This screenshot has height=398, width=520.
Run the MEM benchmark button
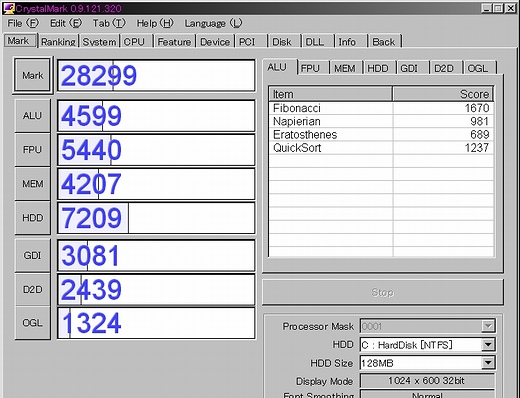tap(33, 184)
